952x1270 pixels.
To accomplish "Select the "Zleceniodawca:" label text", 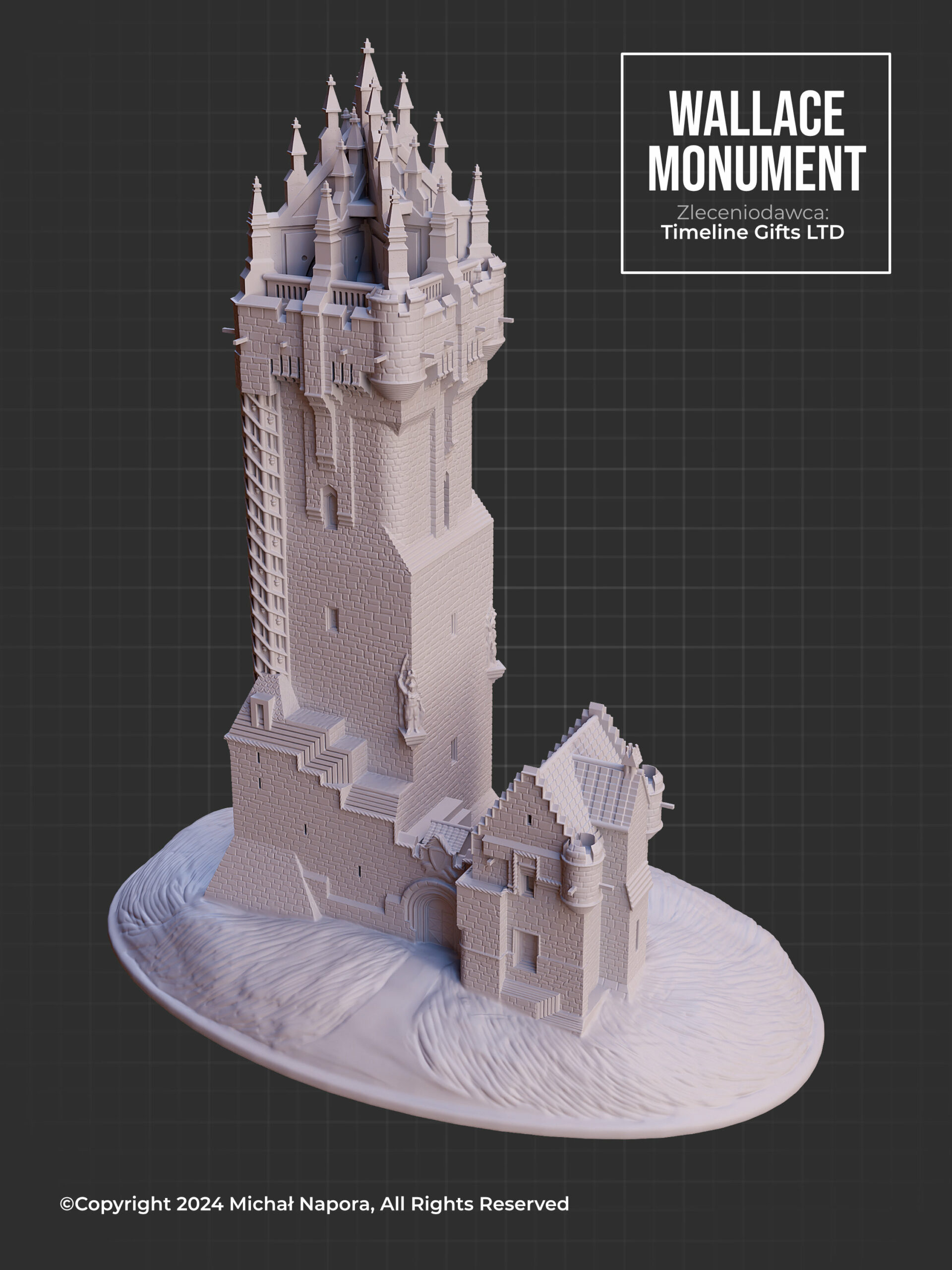I will coord(753,212).
